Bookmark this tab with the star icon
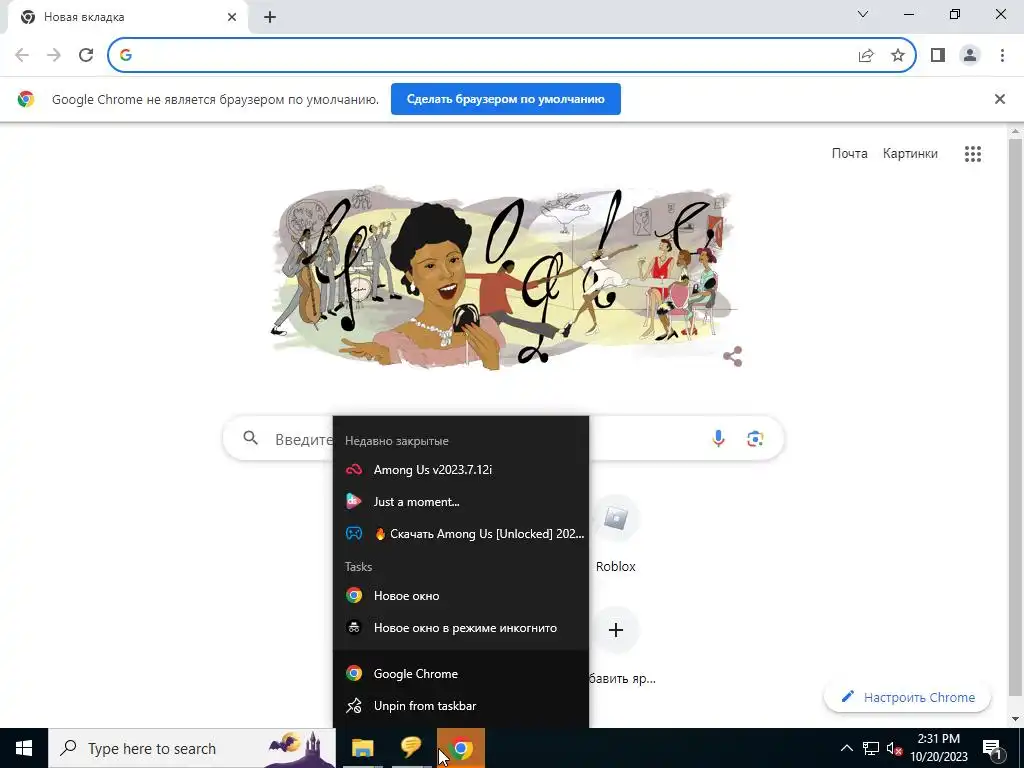 pyautogui.click(x=898, y=56)
